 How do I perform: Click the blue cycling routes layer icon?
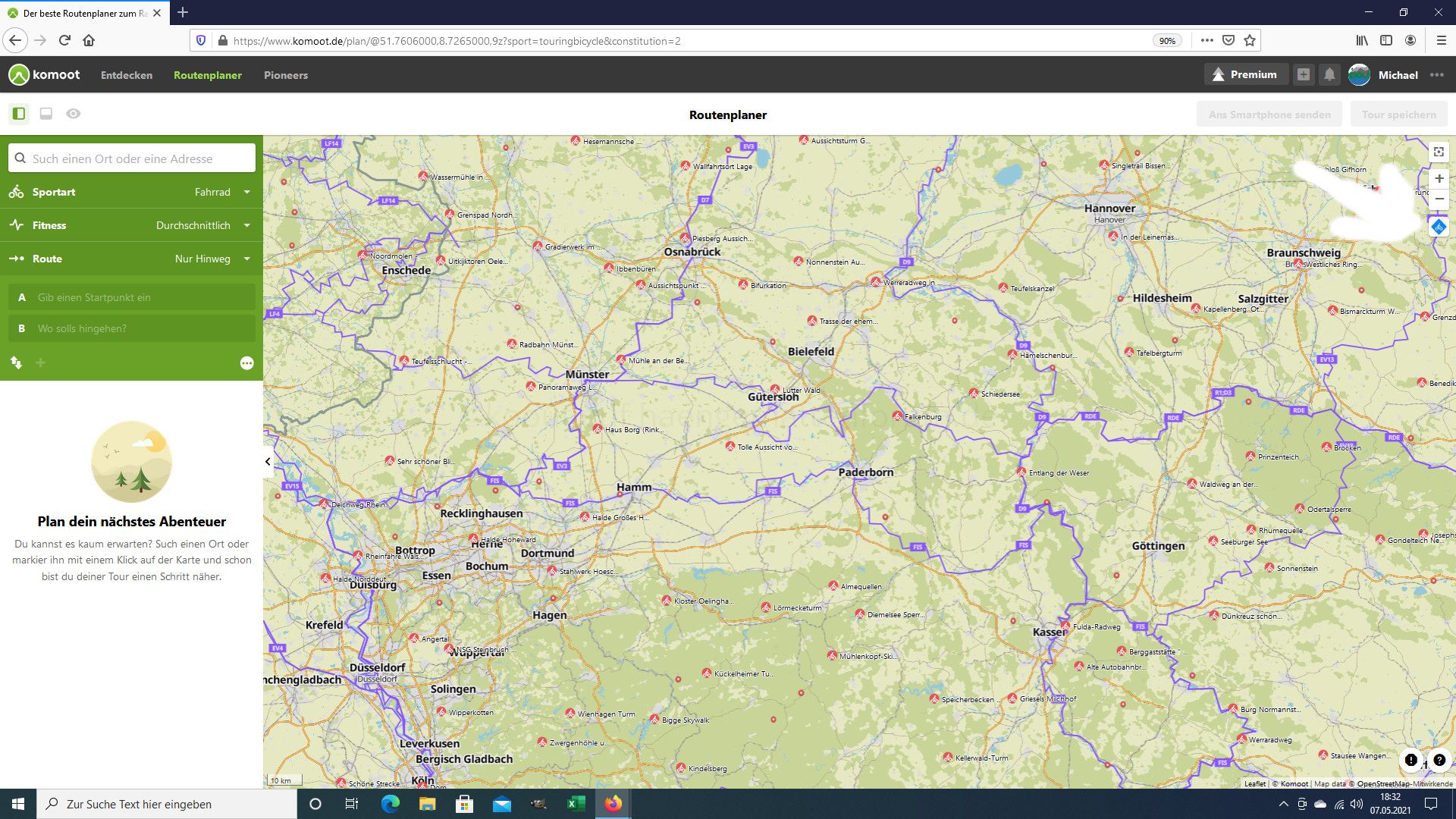point(1439,227)
